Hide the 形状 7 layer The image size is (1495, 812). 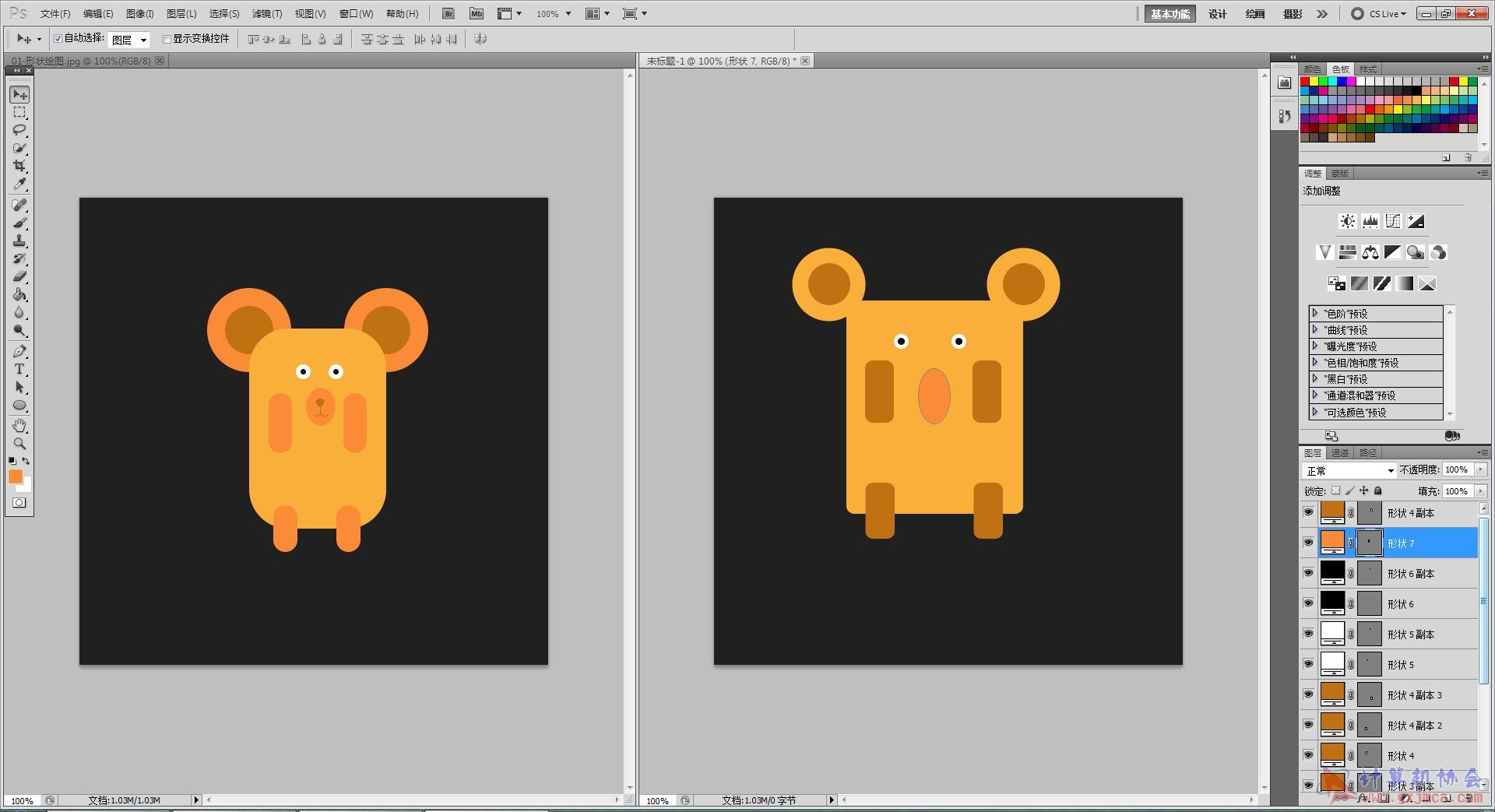tap(1308, 543)
